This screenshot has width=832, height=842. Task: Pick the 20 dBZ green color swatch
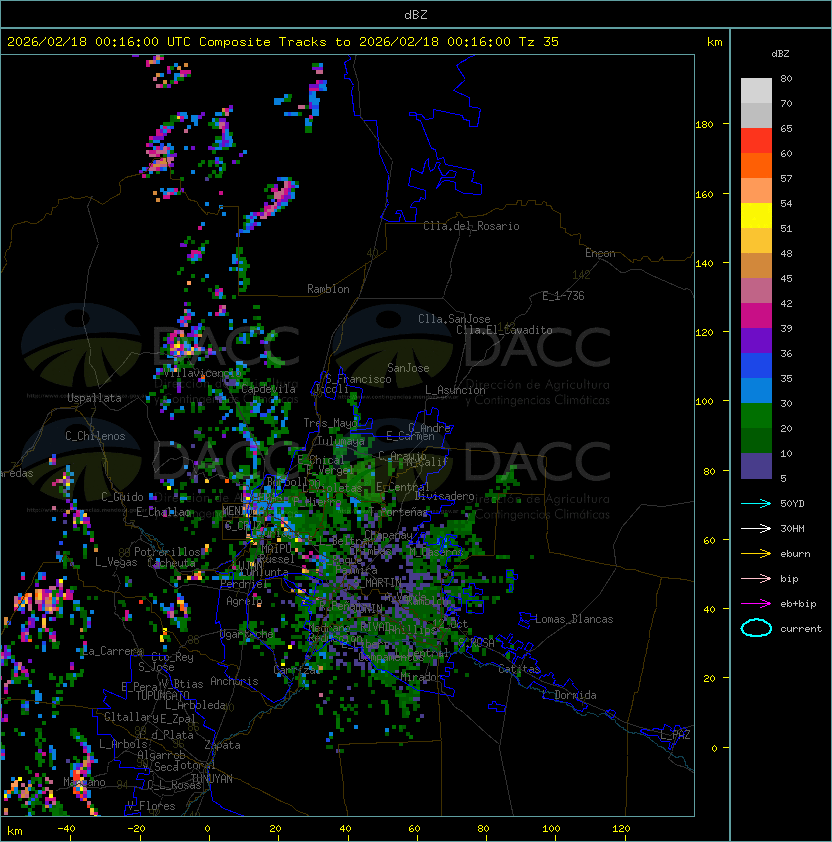756,440
